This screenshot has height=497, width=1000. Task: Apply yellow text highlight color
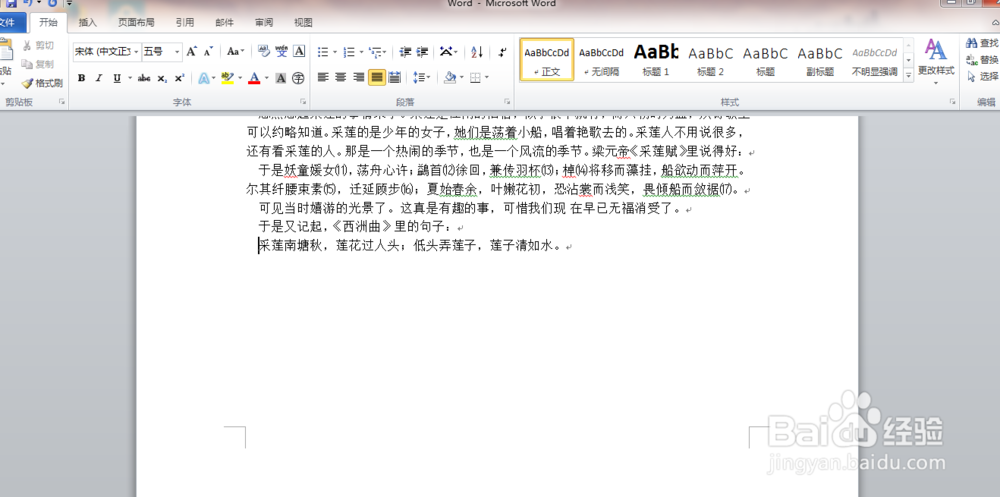(x=227, y=78)
